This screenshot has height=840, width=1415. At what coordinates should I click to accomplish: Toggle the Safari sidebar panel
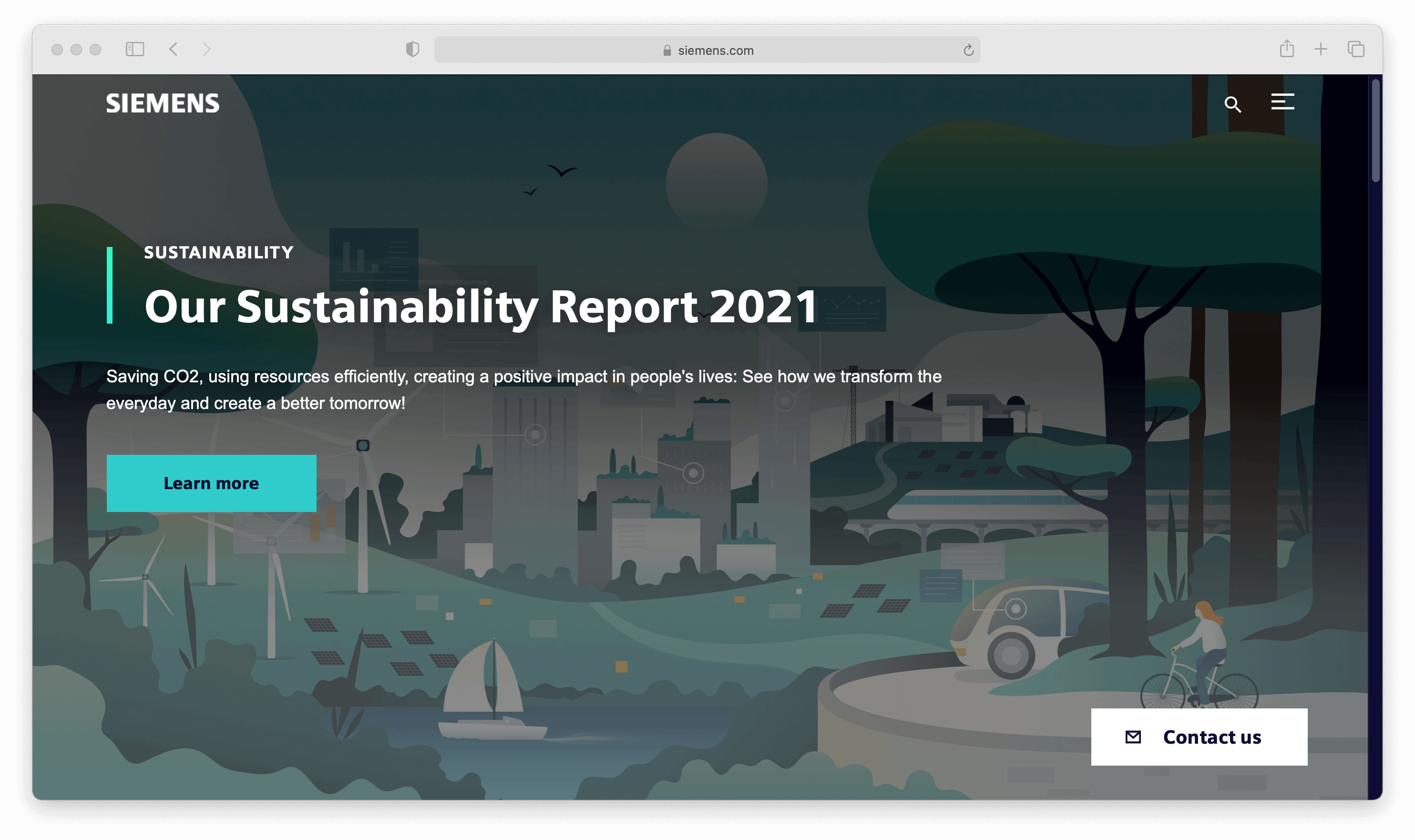pos(135,49)
